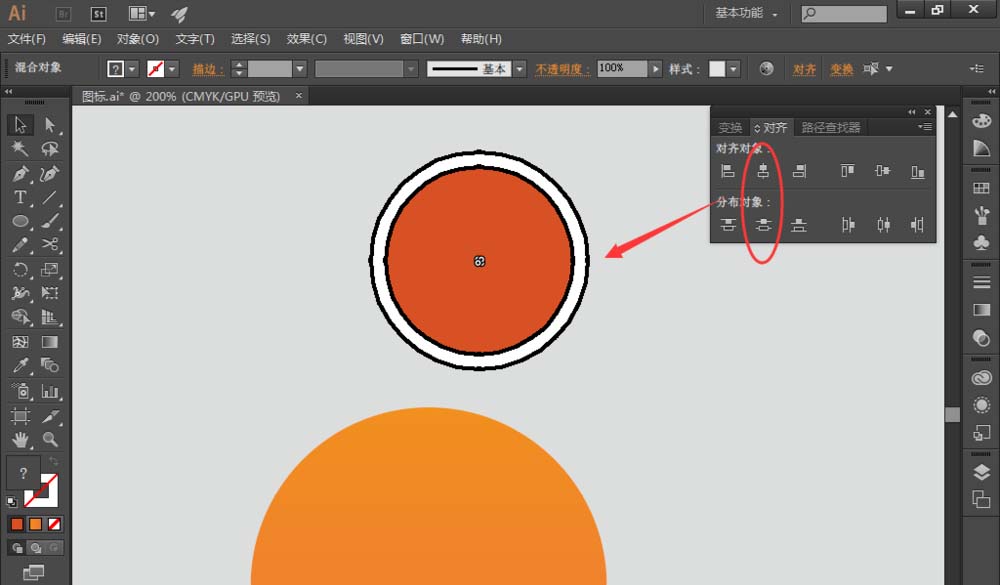Select the Magic Wand tool
The image size is (1000, 585).
pyautogui.click(x=20, y=149)
